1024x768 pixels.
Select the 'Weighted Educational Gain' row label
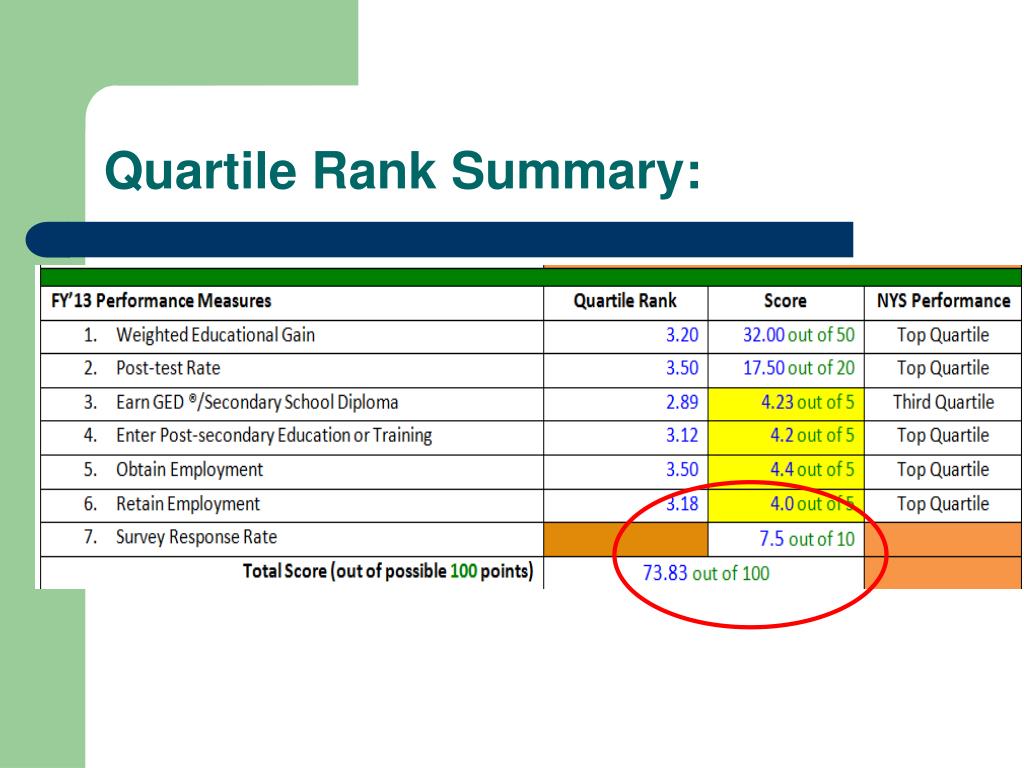[216, 335]
